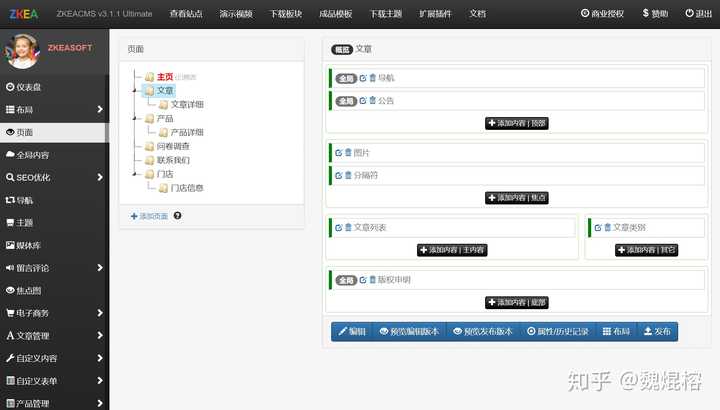Click the help question mark beside 添加页面
The height and width of the screenshot is (410, 720).
coord(177,216)
